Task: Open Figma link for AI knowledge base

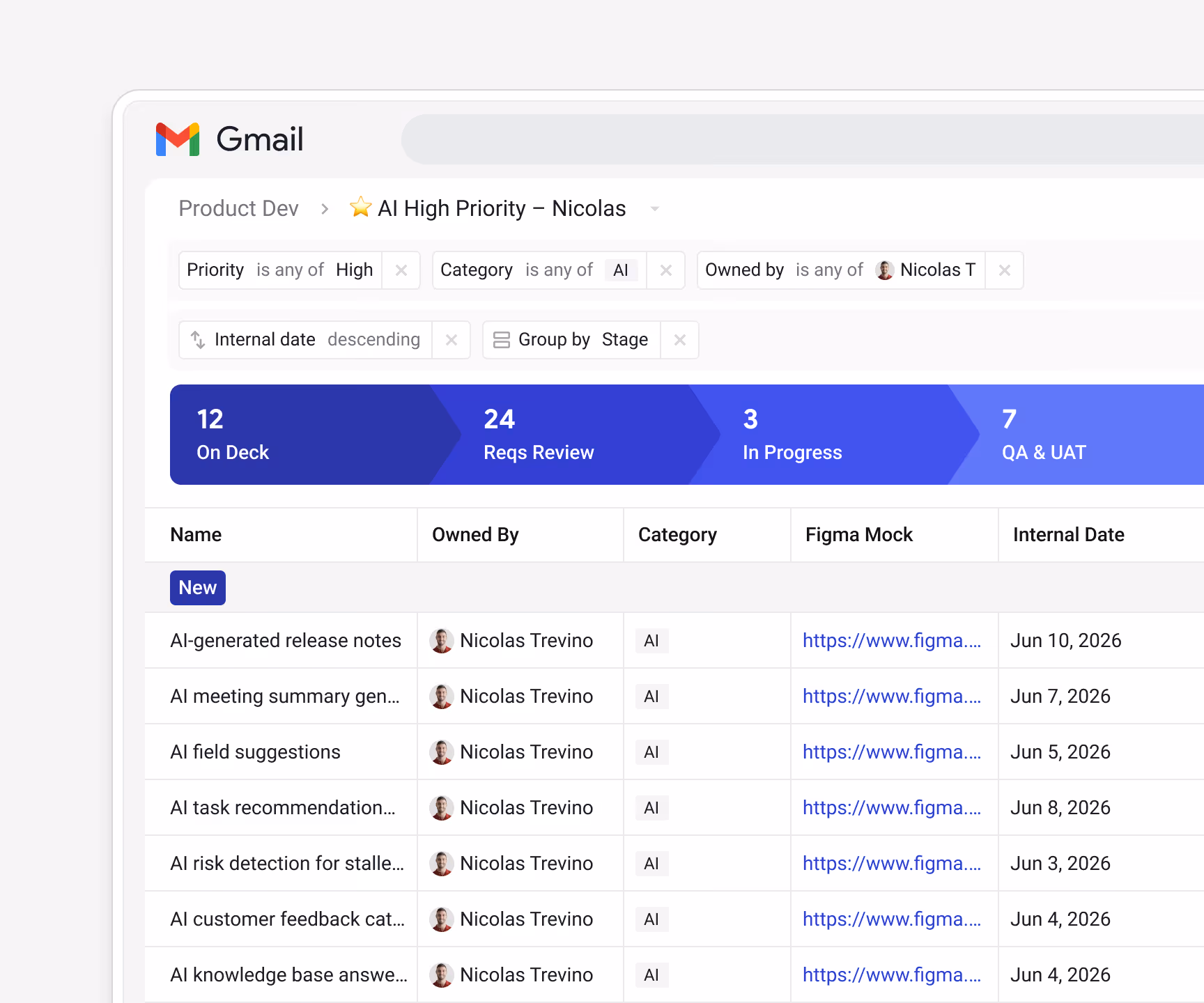Action: (892, 975)
